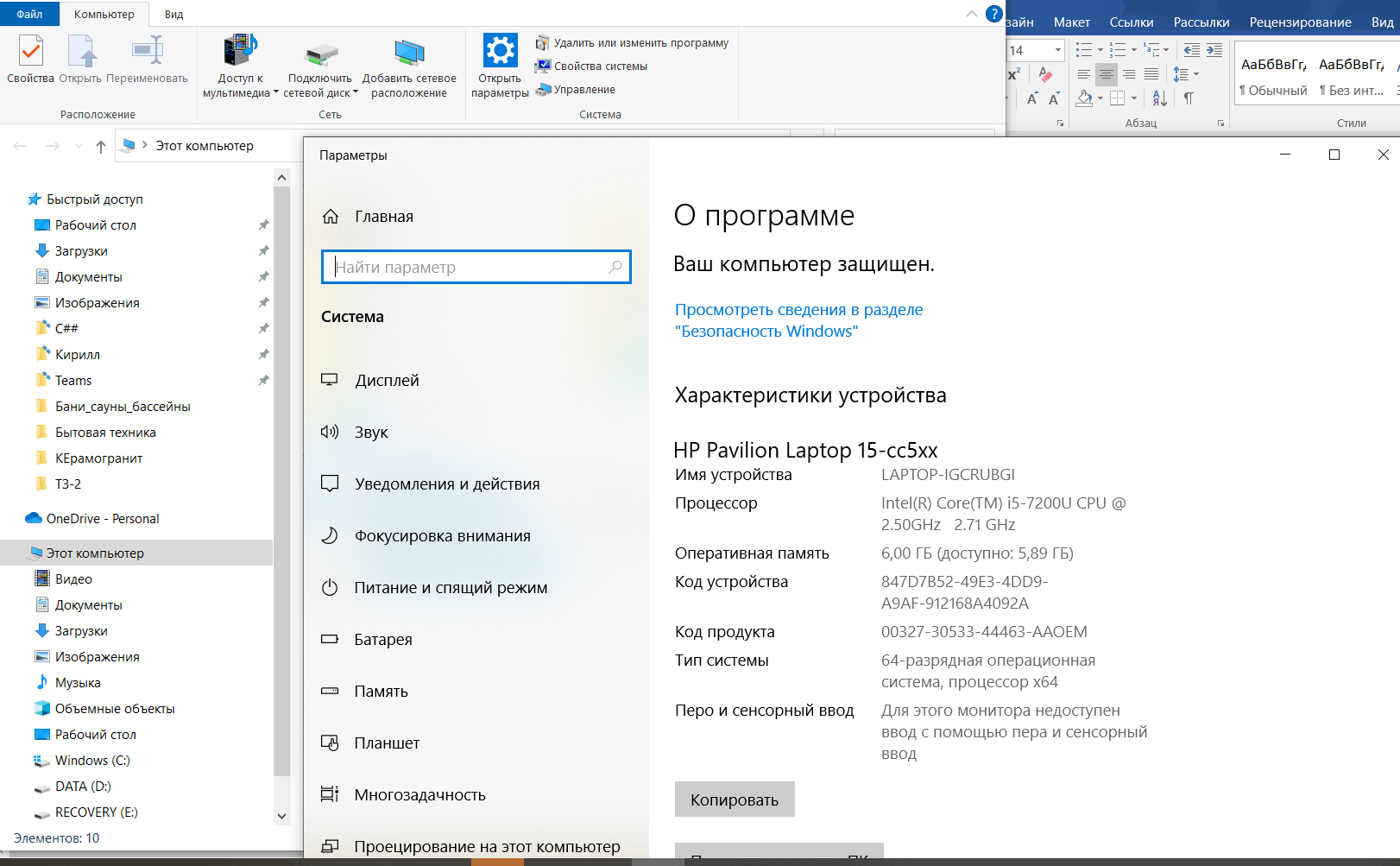Clear all formatting in Word
Viewport: 1400px width, 866px height.
click(x=1045, y=74)
